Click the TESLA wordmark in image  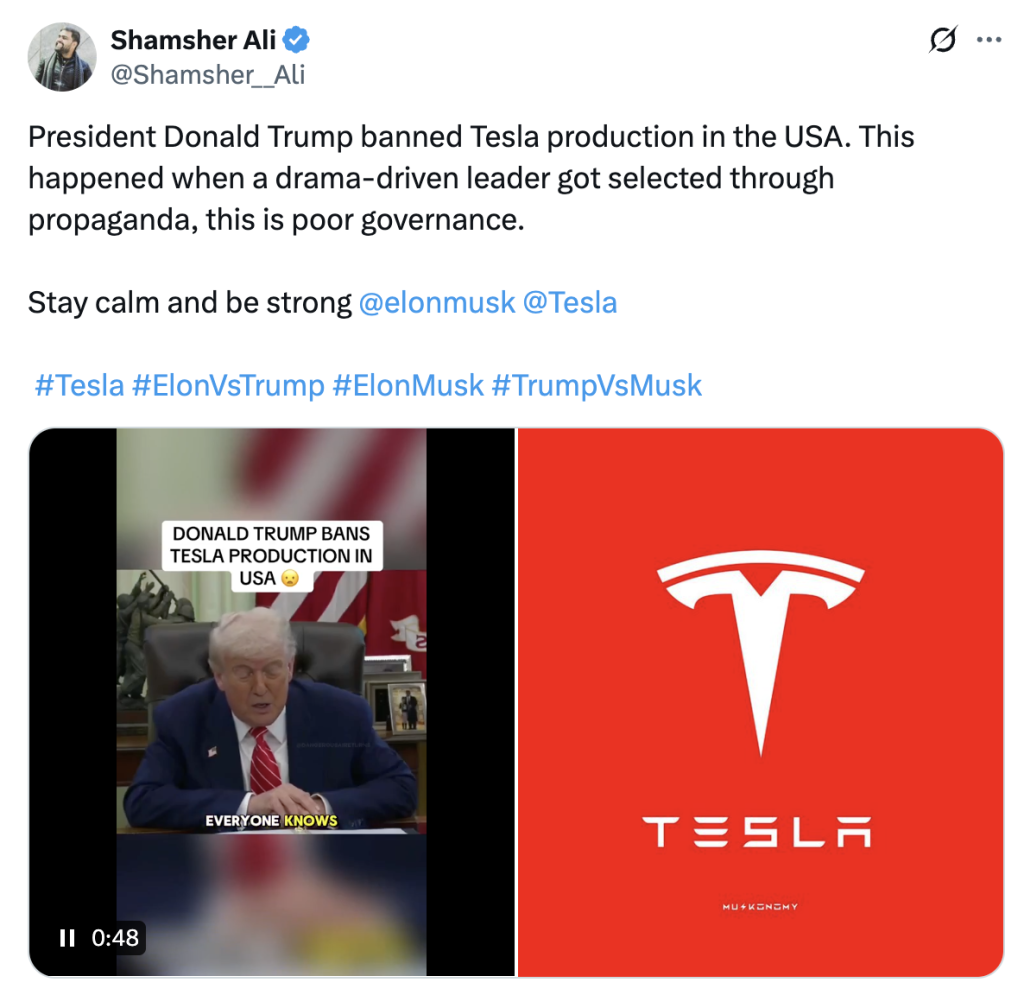pyautogui.click(x=757, y=832)
